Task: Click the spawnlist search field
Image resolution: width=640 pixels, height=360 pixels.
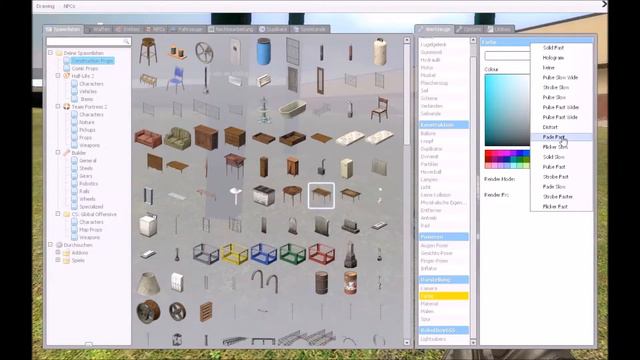Action: (x=88, y=42)
